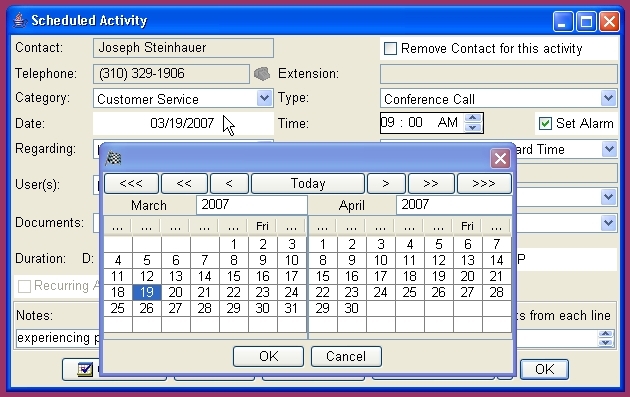Toggle the Recurring Activity checkbox
Screen dimensions: 630x397
(25, 286)
